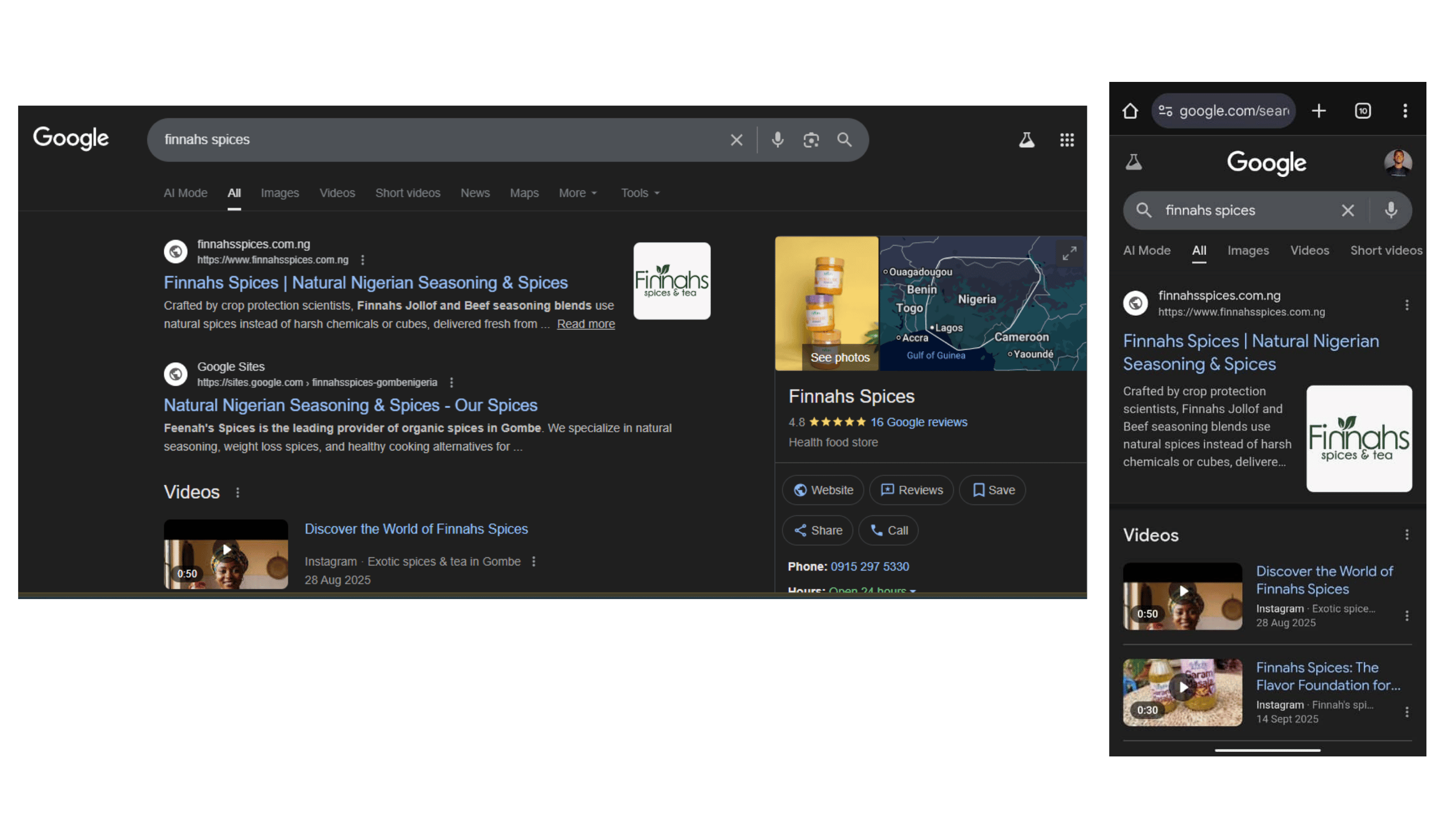Open the 16 Google reviews link
1456x819 pixels.
[x=919, y=423]
